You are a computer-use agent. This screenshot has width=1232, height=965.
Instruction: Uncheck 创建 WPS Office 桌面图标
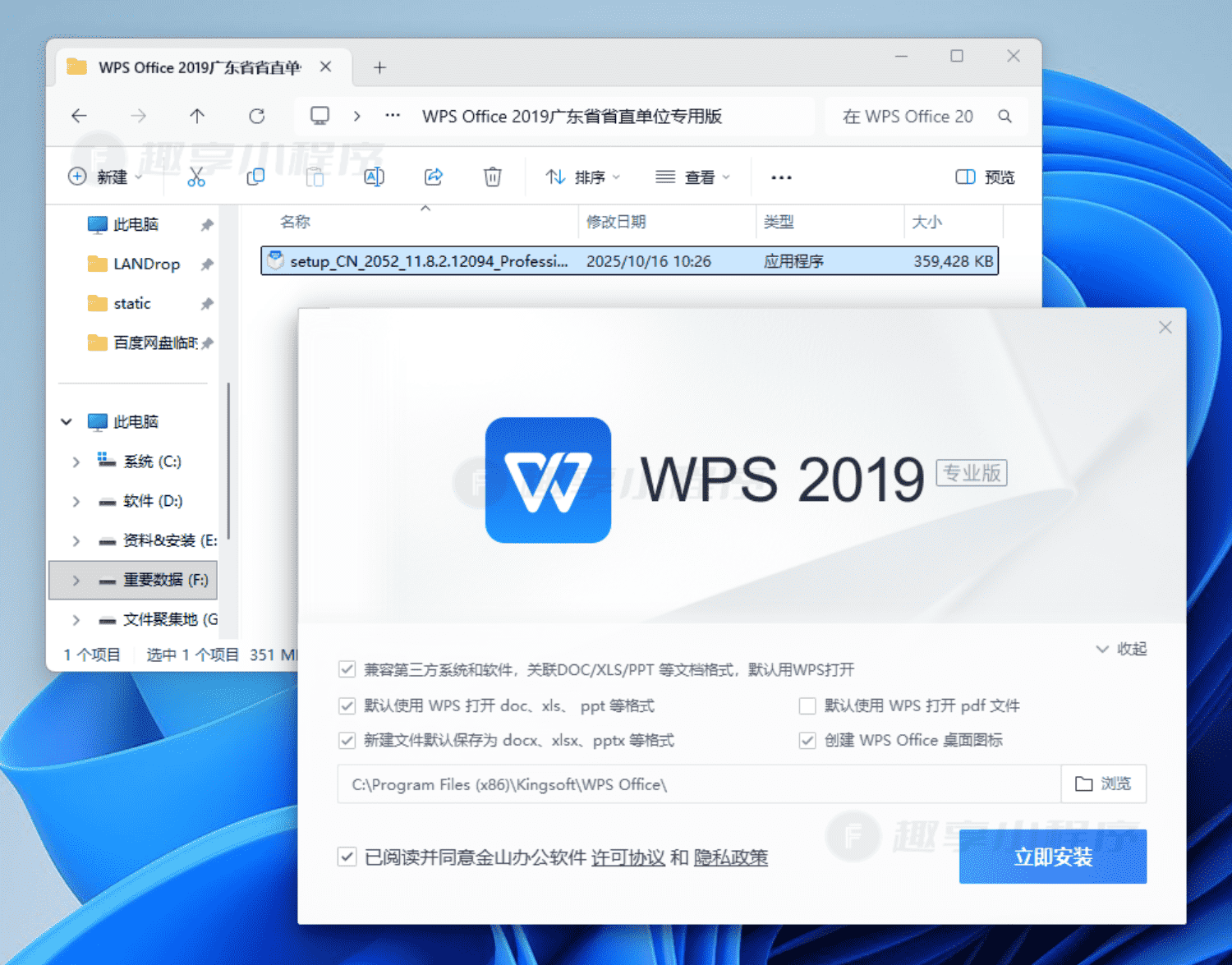pyautogui.click(x=807, y=740)
